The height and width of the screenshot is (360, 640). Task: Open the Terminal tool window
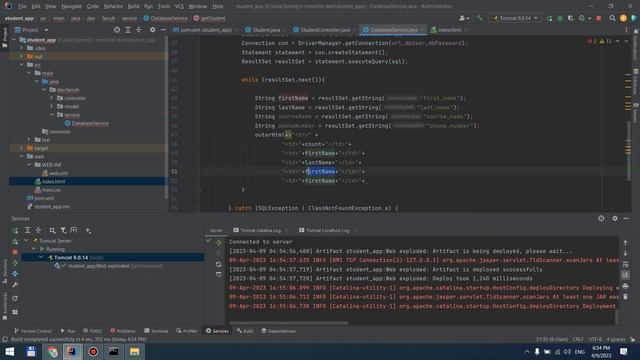click(x=156, y=331)
